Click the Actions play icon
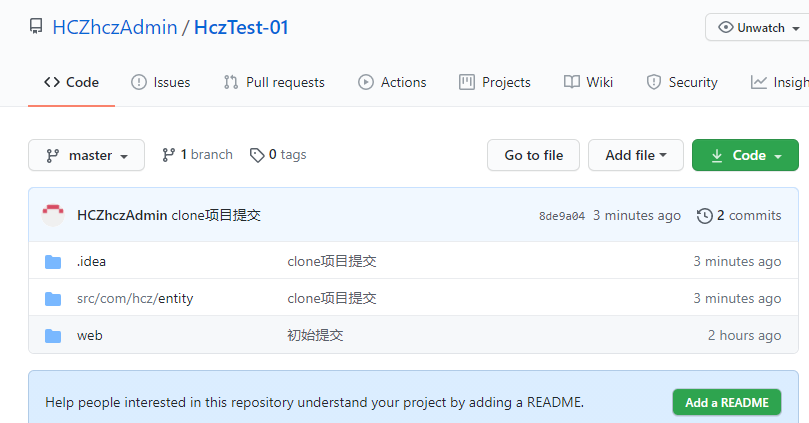This screenshot has width=809, height=423. pos(365,82)
